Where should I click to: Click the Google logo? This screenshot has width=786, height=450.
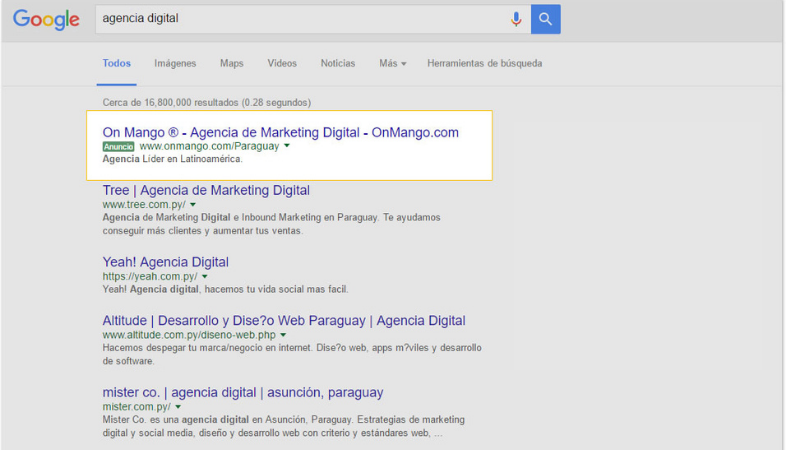click(46, 20)
